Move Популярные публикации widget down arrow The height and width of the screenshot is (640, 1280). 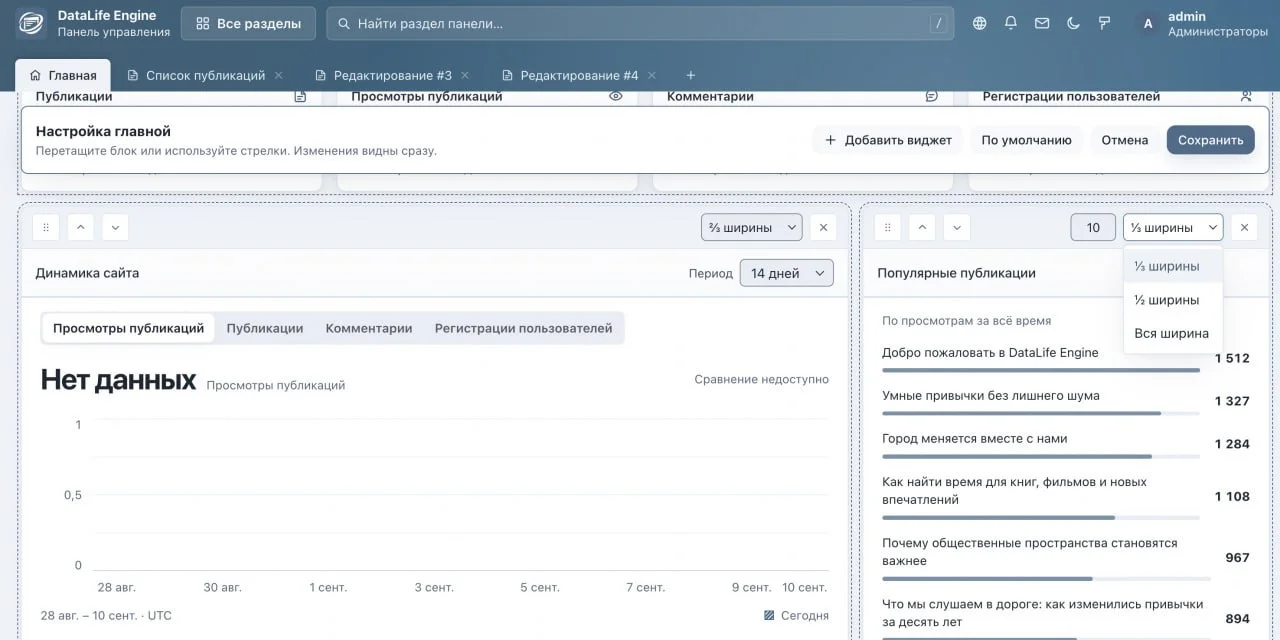[x=957, y=228]
